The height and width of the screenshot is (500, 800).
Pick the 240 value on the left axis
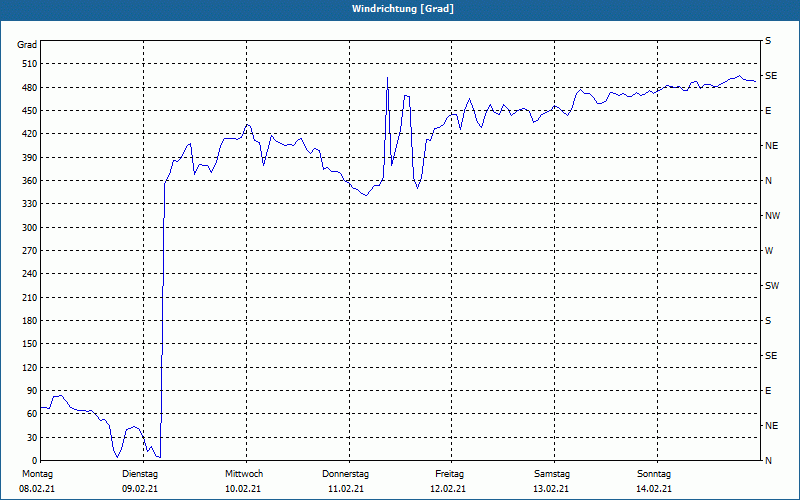30,274
